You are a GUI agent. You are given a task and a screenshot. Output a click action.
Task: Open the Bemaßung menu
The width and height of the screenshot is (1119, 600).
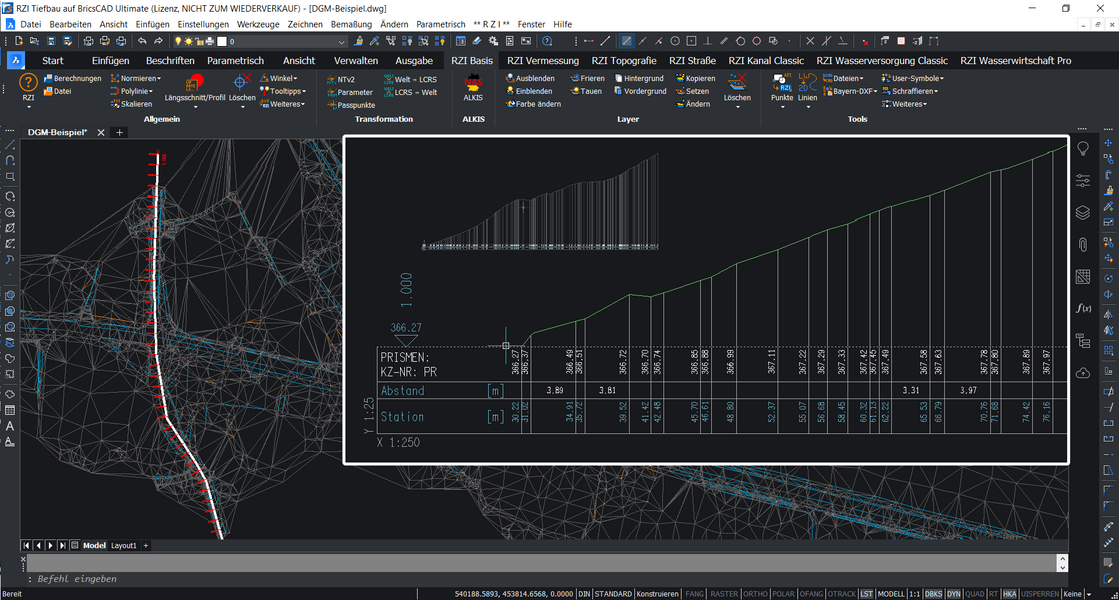click(x=351, y=24)
